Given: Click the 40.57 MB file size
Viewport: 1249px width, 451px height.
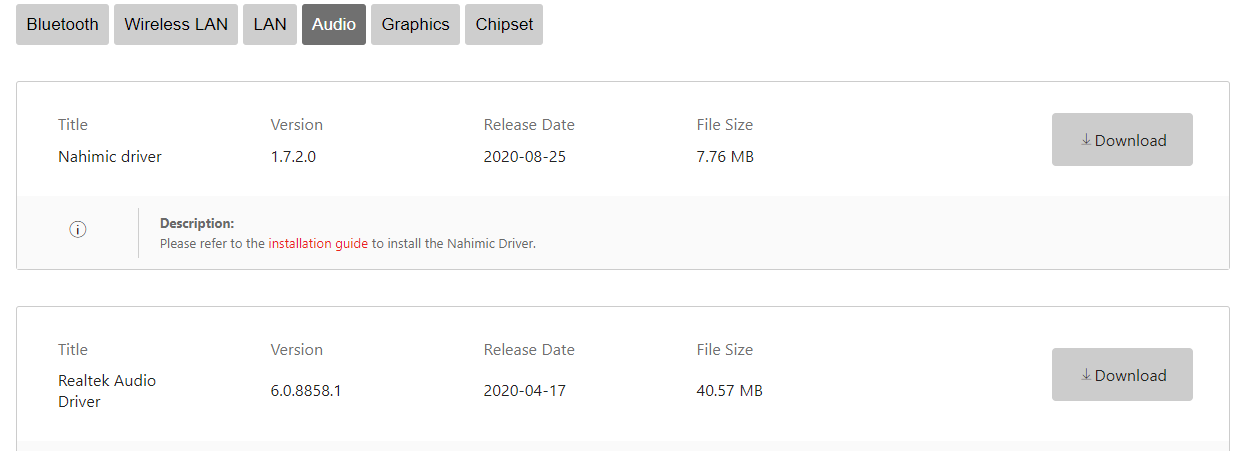Looking at the screenshot, I should pos(730,391).
